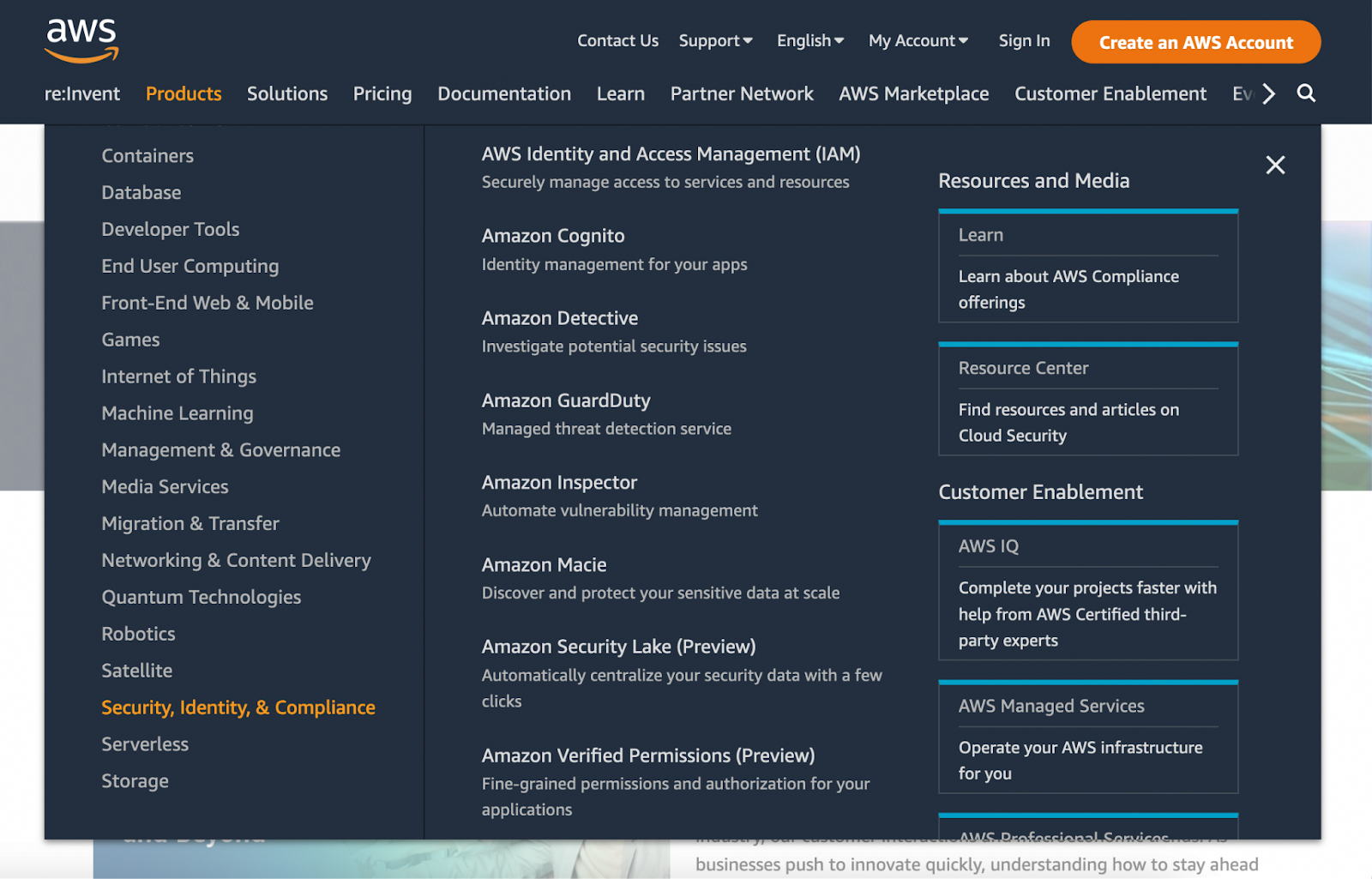The image size is (1372, 879).
Task: Expand the My Account dropdown
Action: (x=918, y=40)
